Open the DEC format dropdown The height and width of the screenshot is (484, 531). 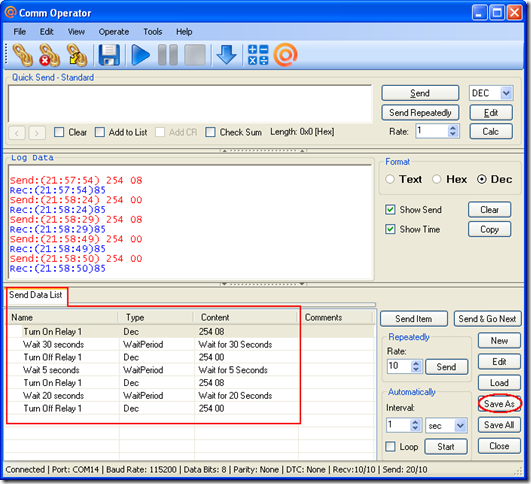pos(506,93)
